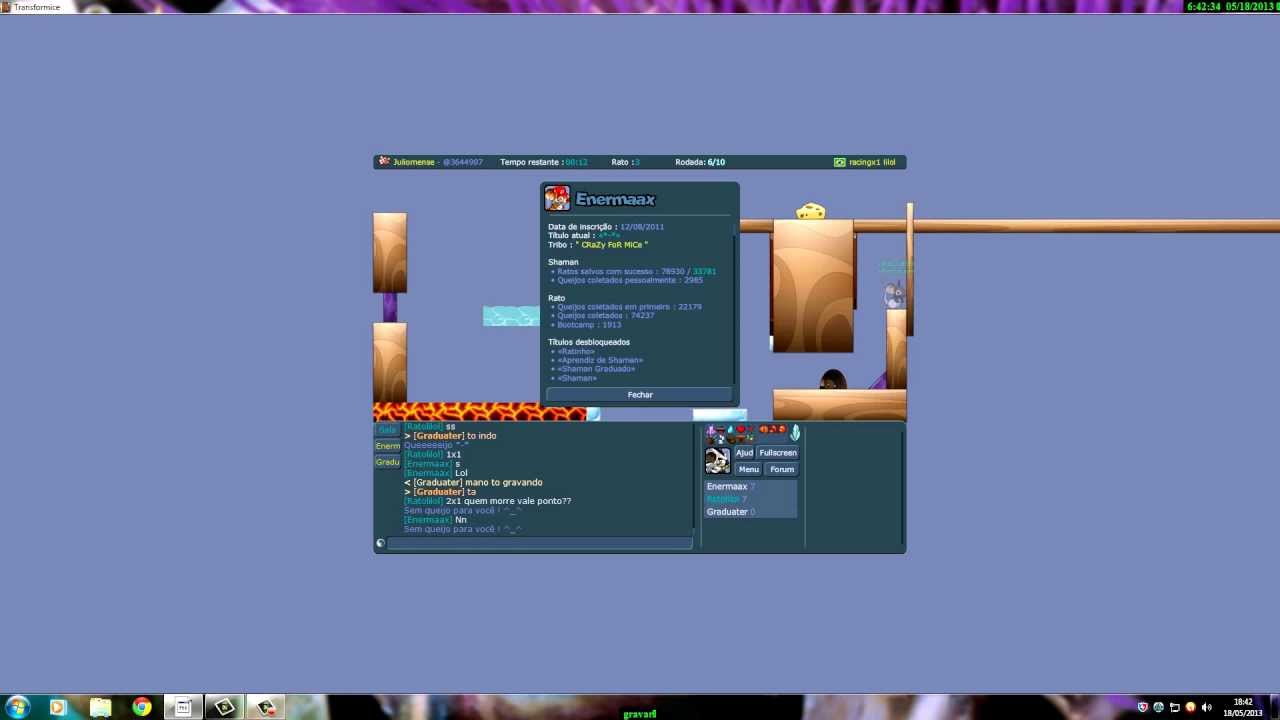Open the game Menu button
1280x720 pixels.
[749, 469]
